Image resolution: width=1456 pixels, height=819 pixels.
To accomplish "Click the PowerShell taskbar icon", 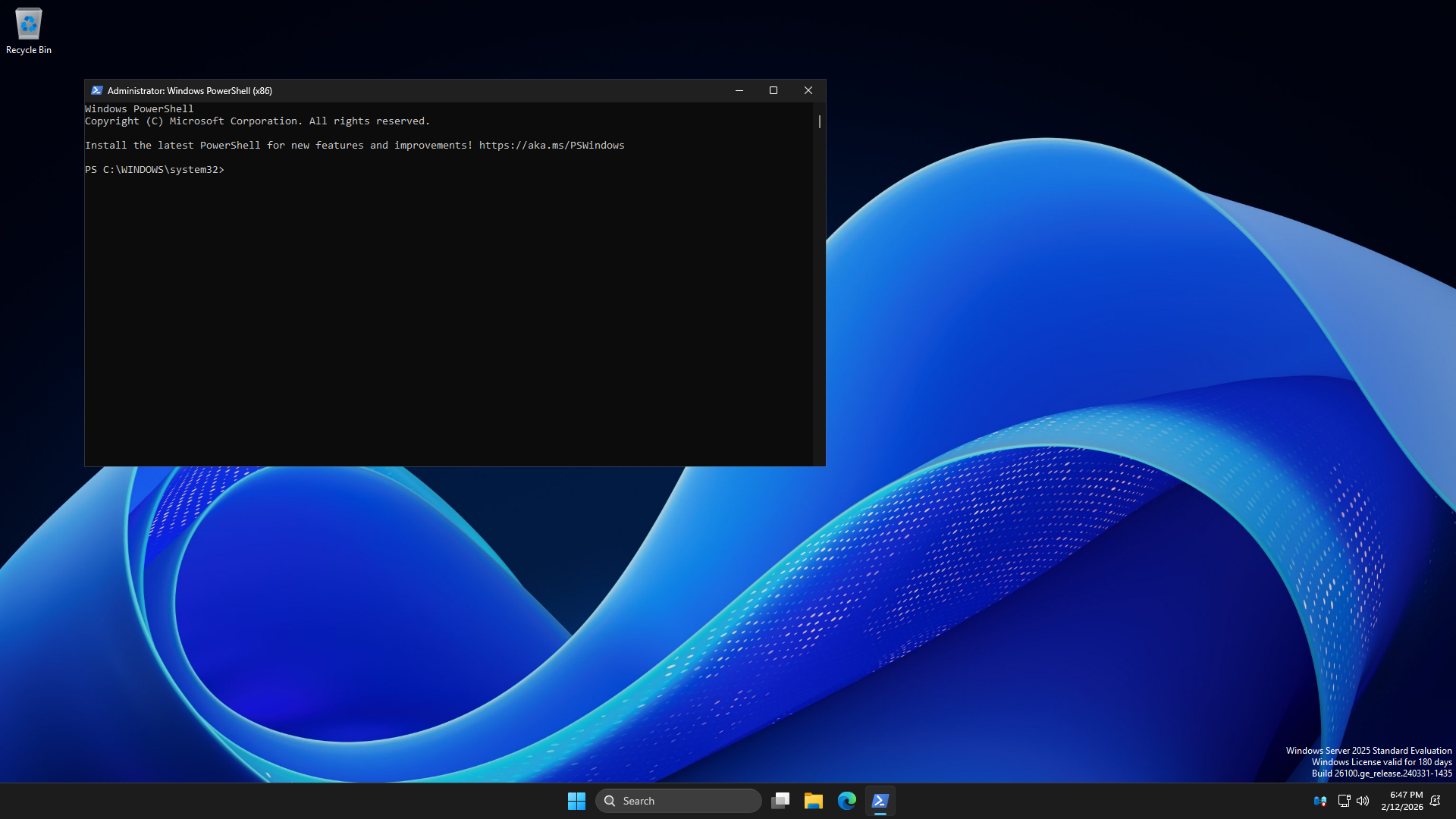I will click(x=880, y=801).
